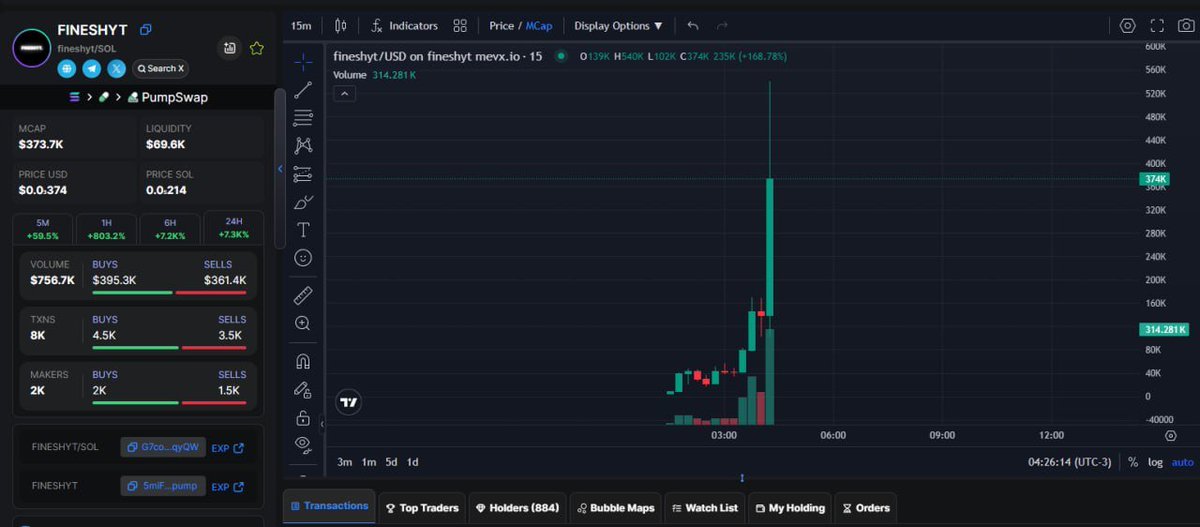
Task: Select the 5M change period
Action: point(42,228)
